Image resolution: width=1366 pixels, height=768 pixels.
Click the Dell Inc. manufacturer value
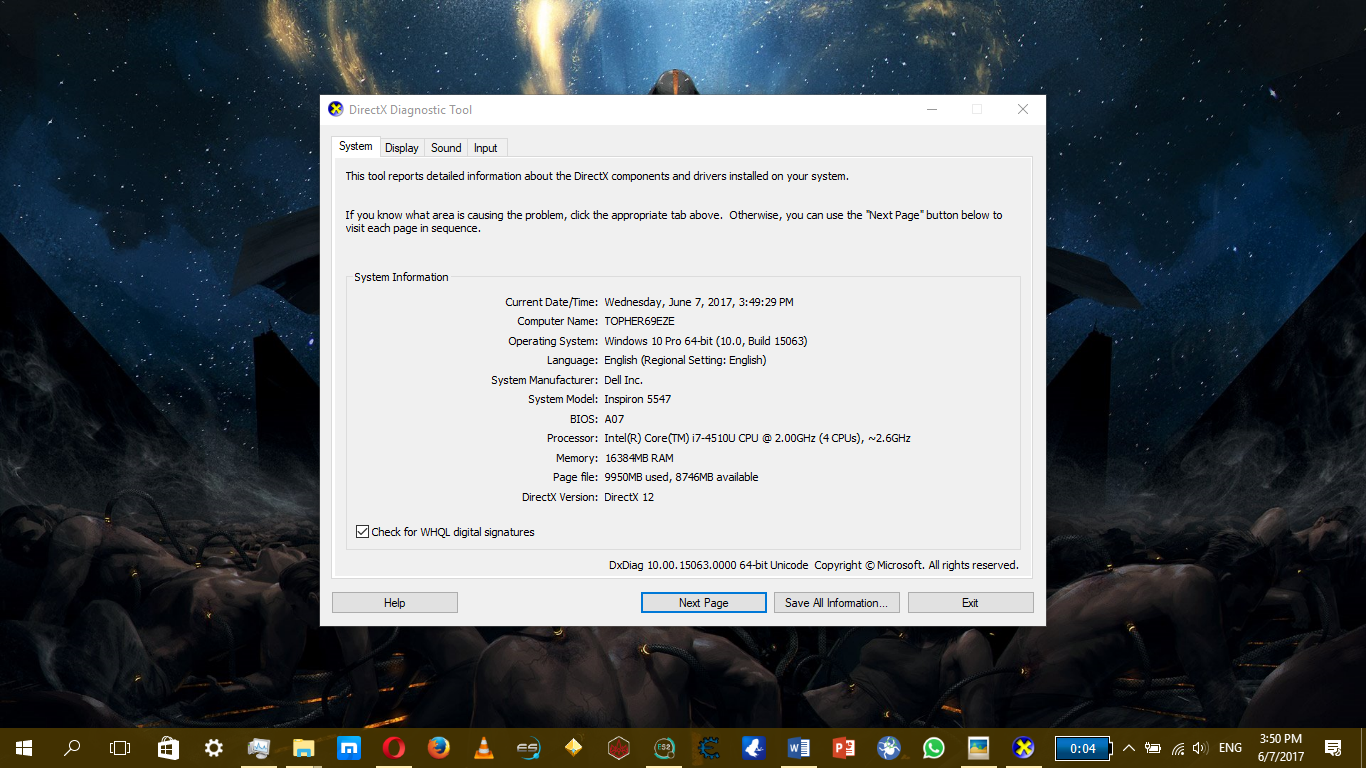pos(624,380)
